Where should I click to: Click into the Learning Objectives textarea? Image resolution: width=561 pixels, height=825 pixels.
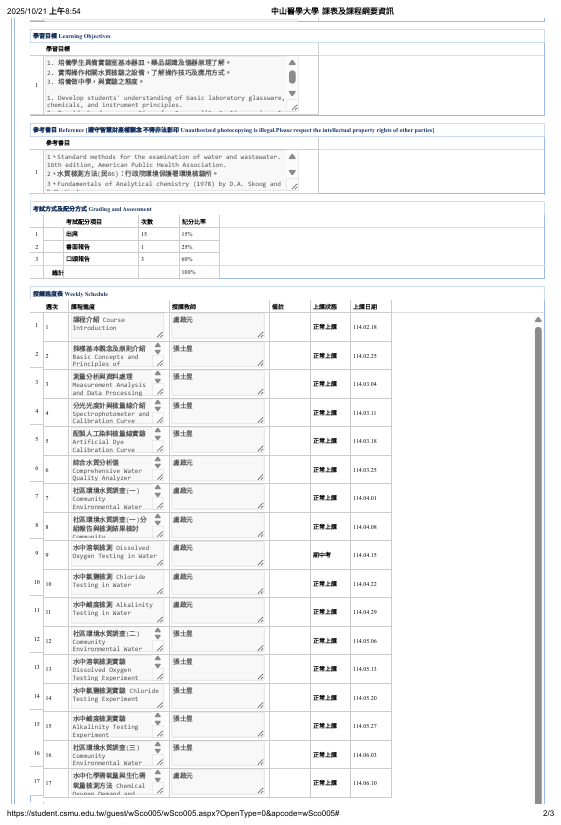click(x=172, y=84)
